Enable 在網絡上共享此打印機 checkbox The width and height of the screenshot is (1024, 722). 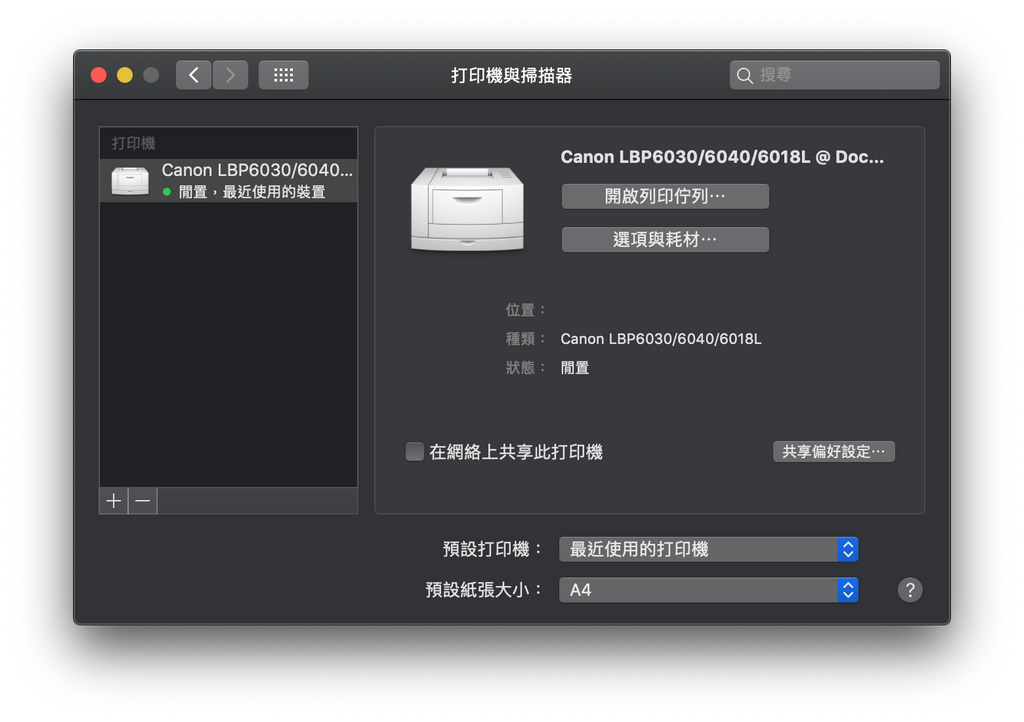tap(415, 452)
